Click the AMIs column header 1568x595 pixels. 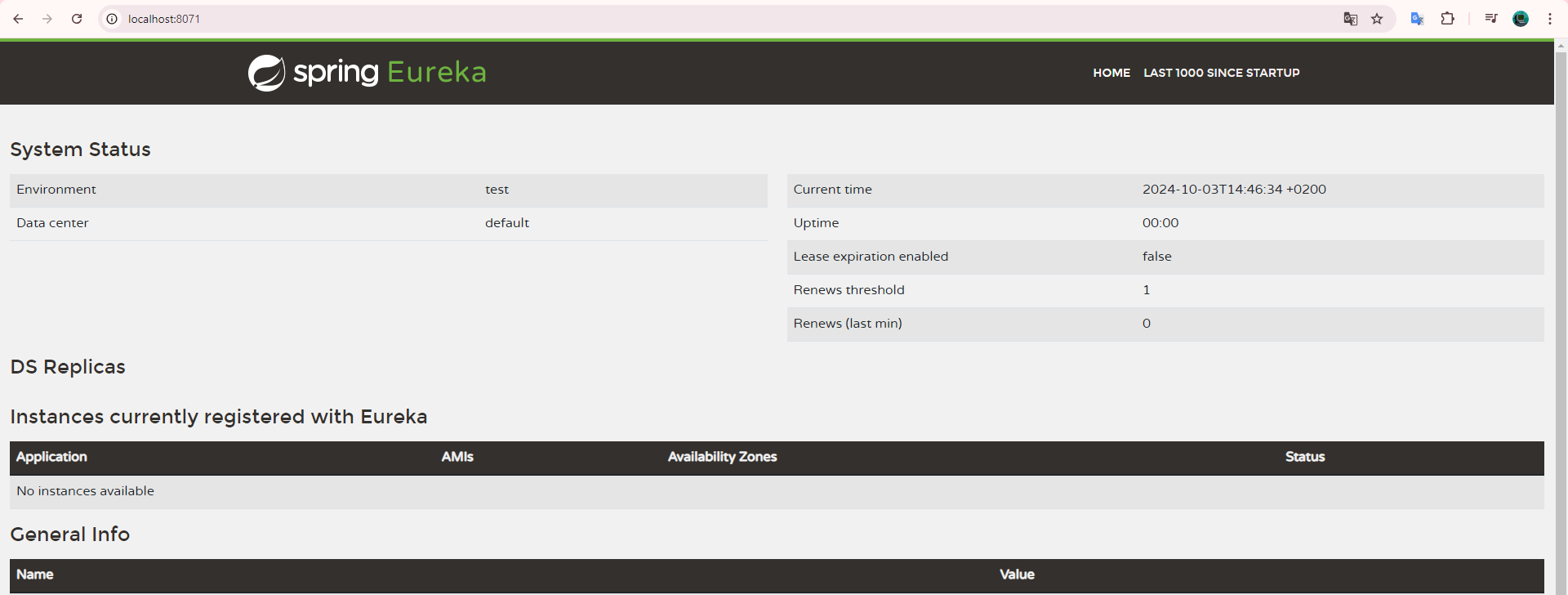click(457, 457)
